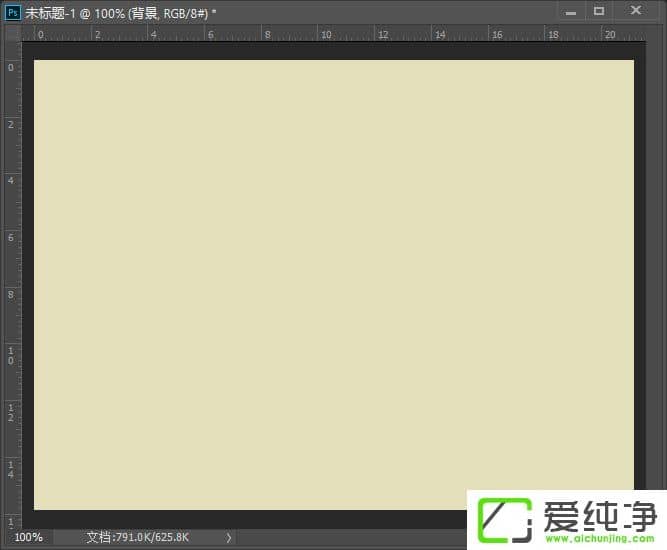Click the center of the beige canvas
Viewport: 667px width, 550px height.
click(x=334, y=285)
